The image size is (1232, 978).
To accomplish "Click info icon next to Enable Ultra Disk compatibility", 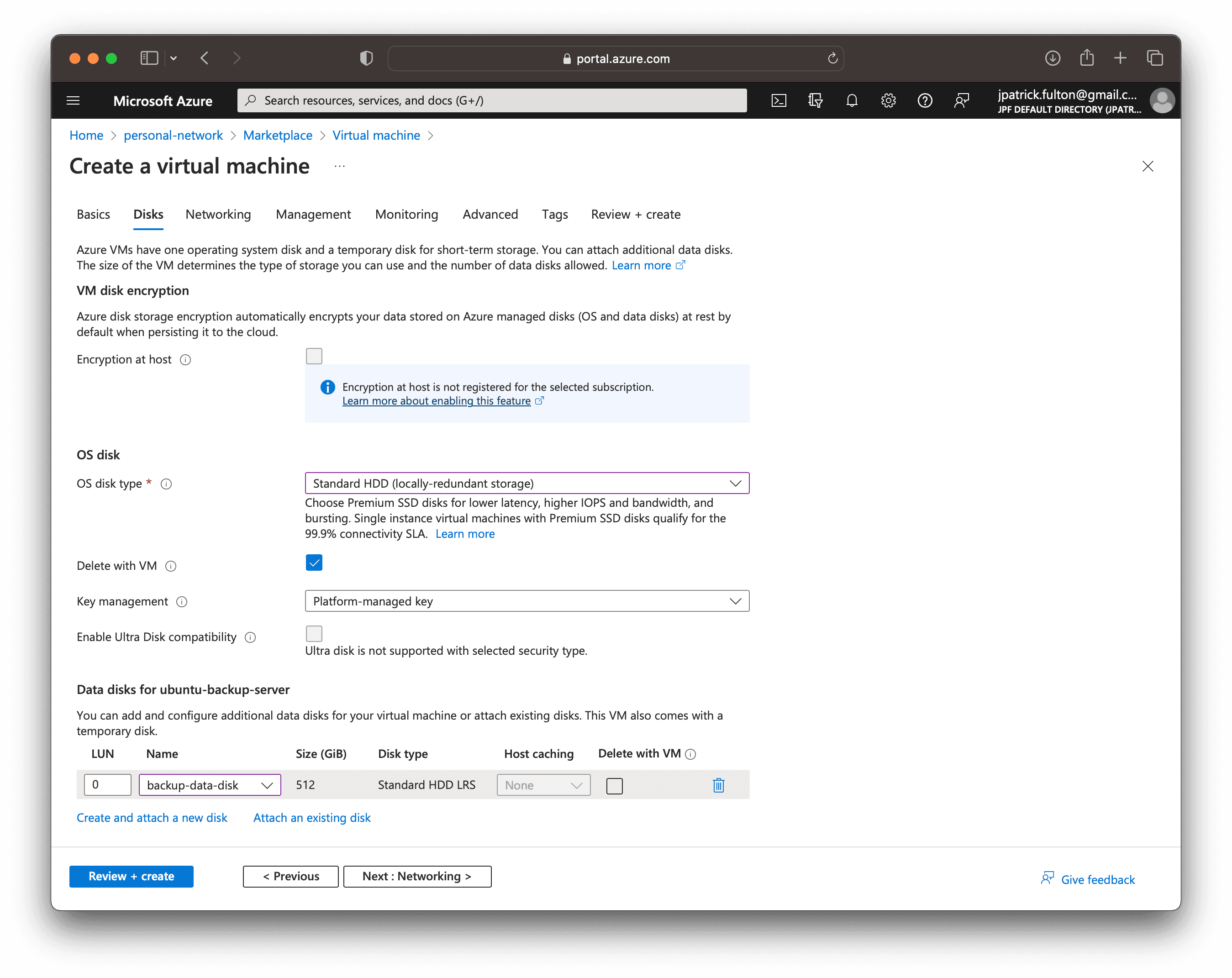I will (250, 637).
